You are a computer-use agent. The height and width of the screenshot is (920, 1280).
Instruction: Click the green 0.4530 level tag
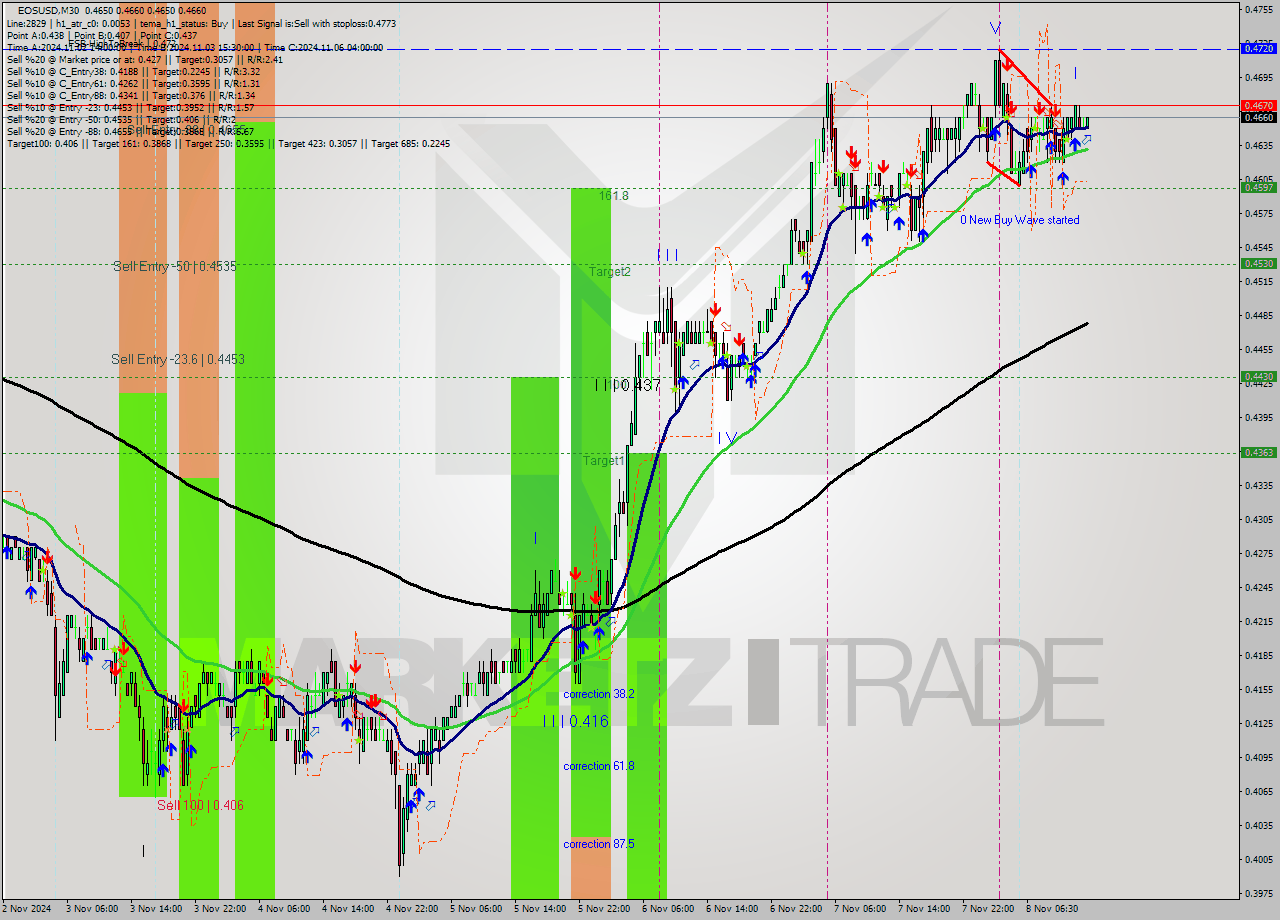(1258, 264)
